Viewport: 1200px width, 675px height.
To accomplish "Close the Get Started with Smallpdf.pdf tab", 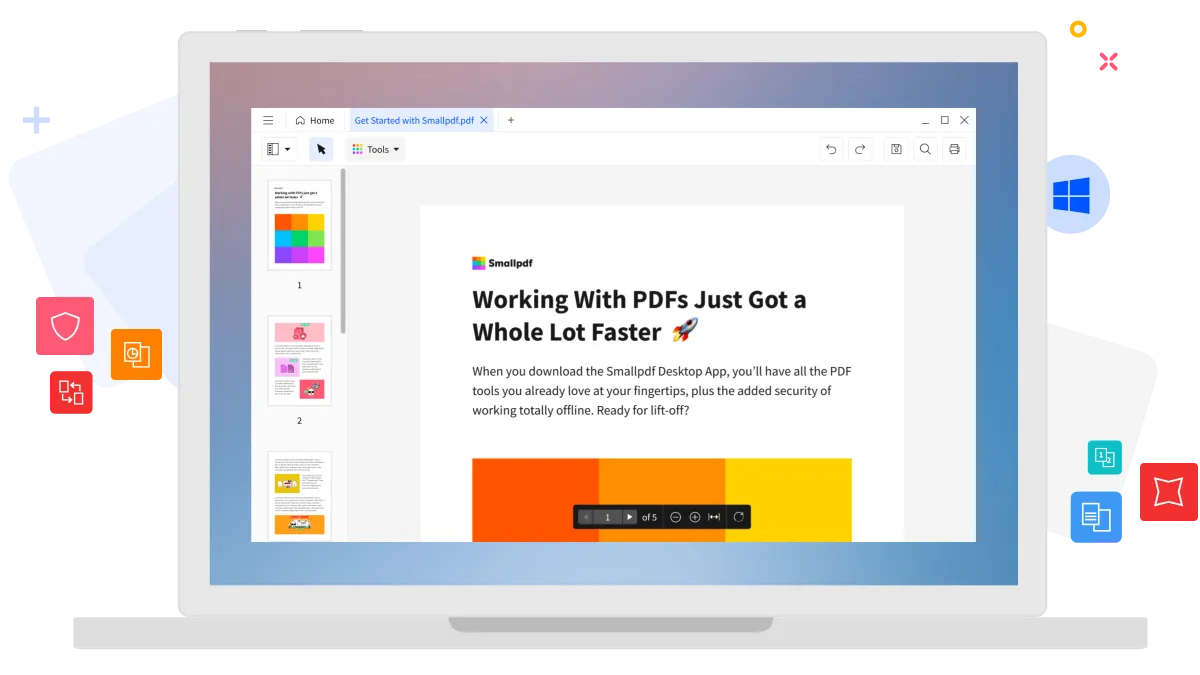I will point(483,119).
